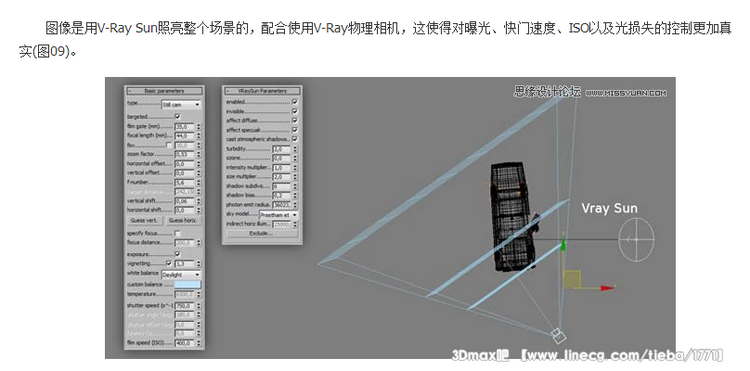Click the film speed (ISO) value field
This screenshot has height=371, width=750.
tap(185, 343)
